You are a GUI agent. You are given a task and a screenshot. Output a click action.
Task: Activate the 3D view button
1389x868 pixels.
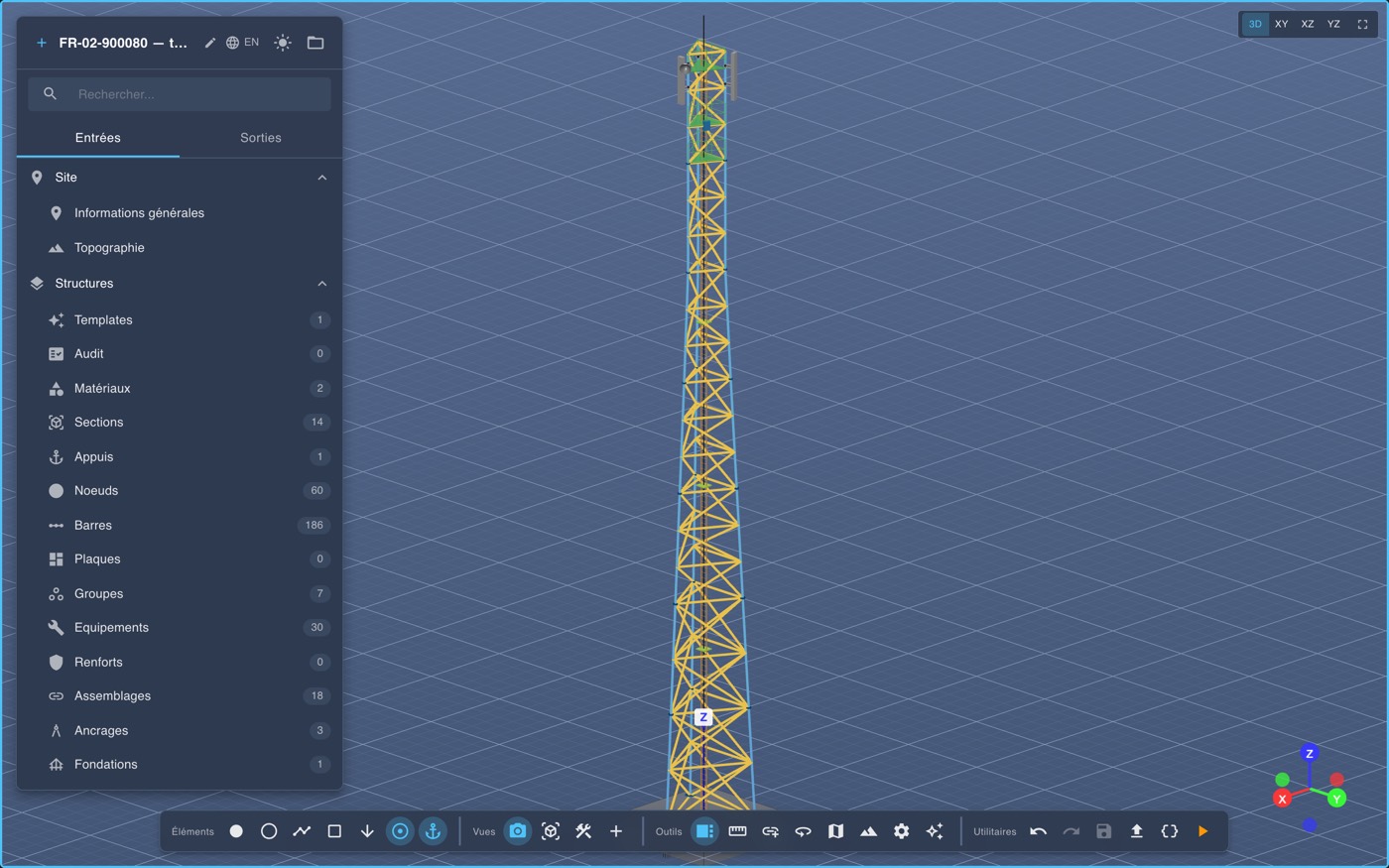[x=1255, y=24]
